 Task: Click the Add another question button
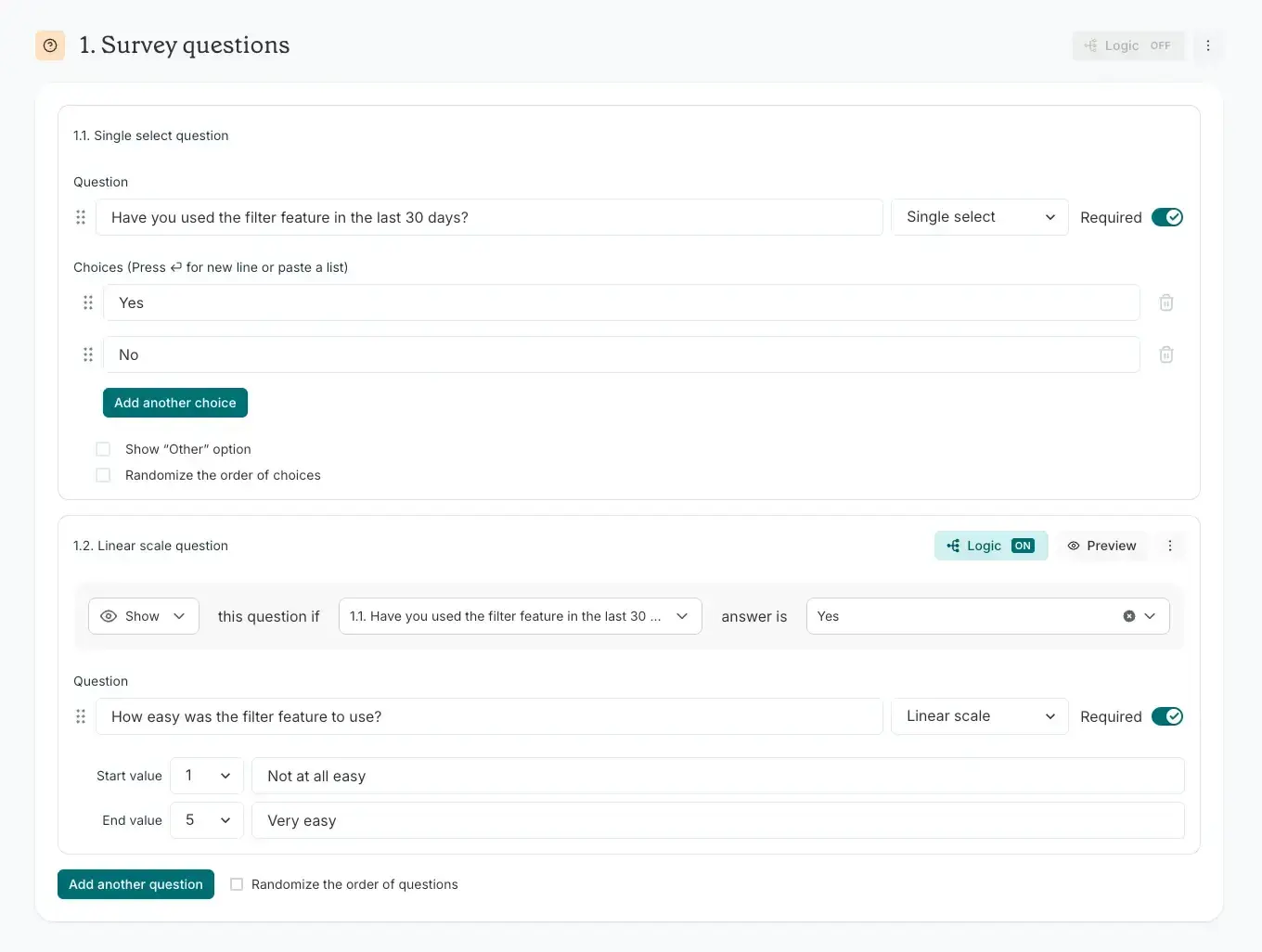135,884
